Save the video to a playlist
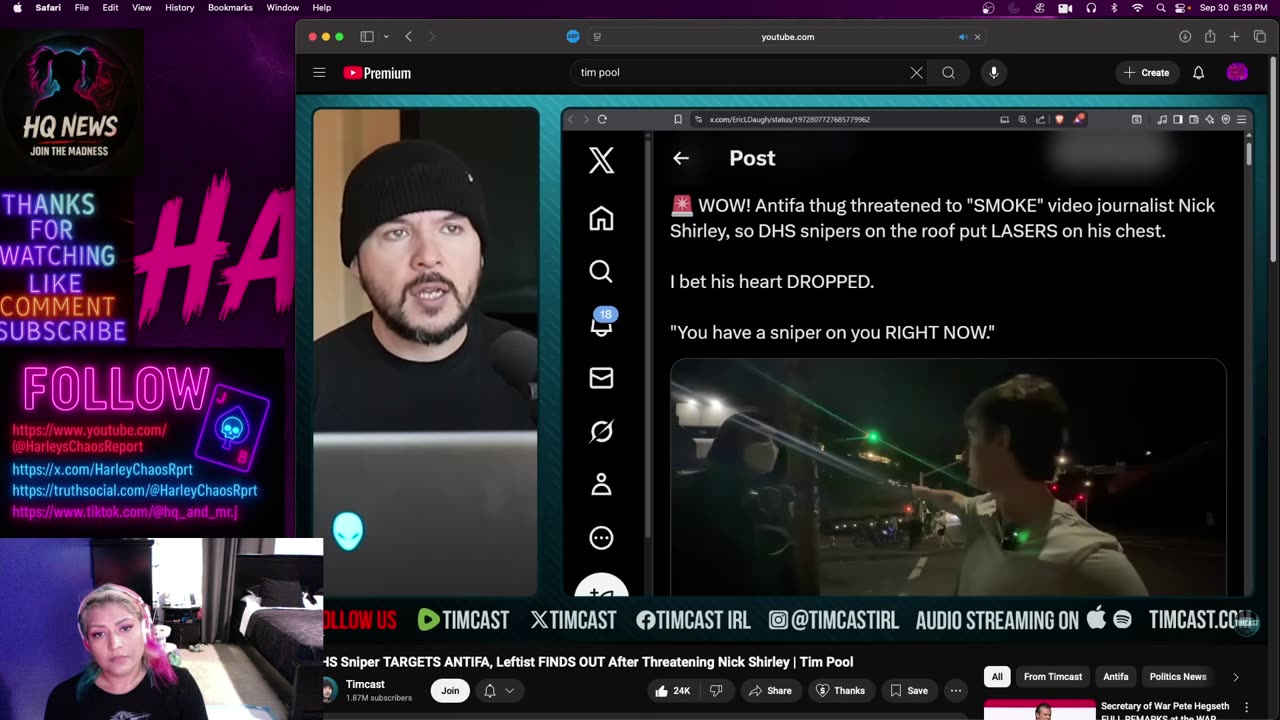 [909, 690]
